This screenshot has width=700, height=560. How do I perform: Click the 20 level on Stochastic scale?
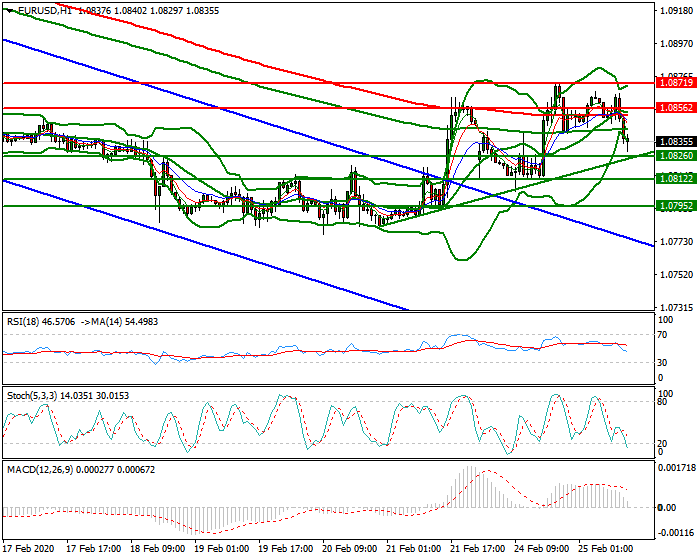(x=662, y=444)
